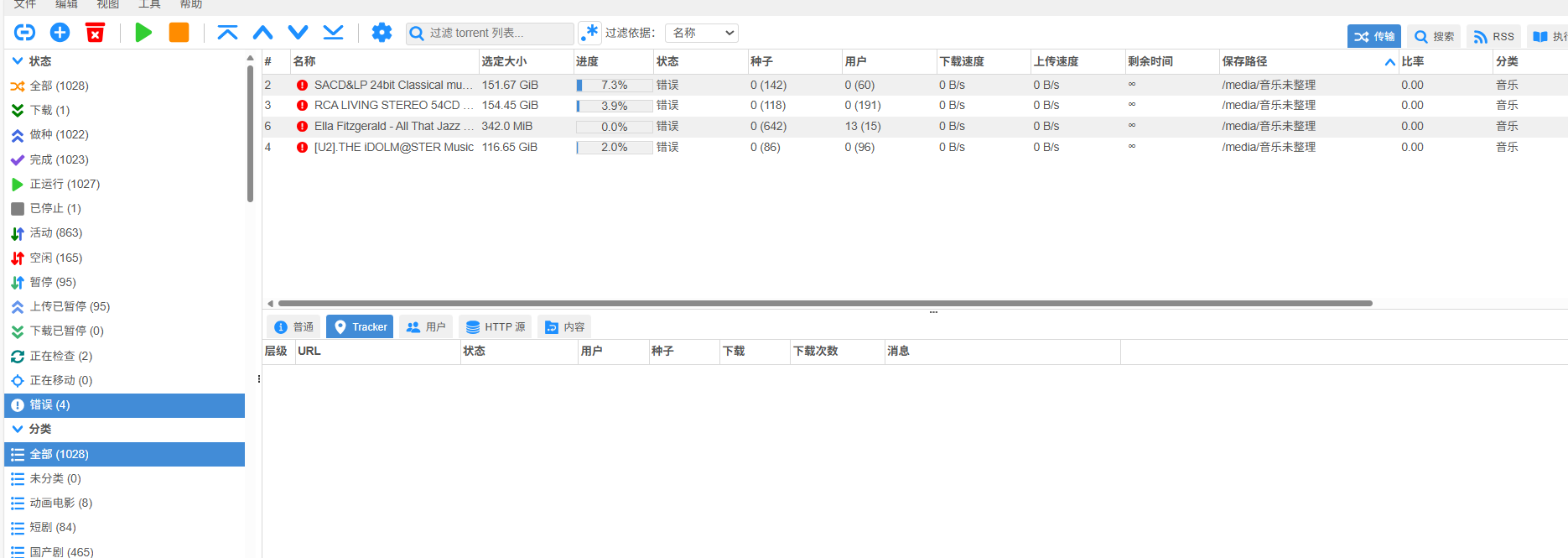Select the 未分类 (0) category
The image size is (1568, 558).
[x=124, y=478]
